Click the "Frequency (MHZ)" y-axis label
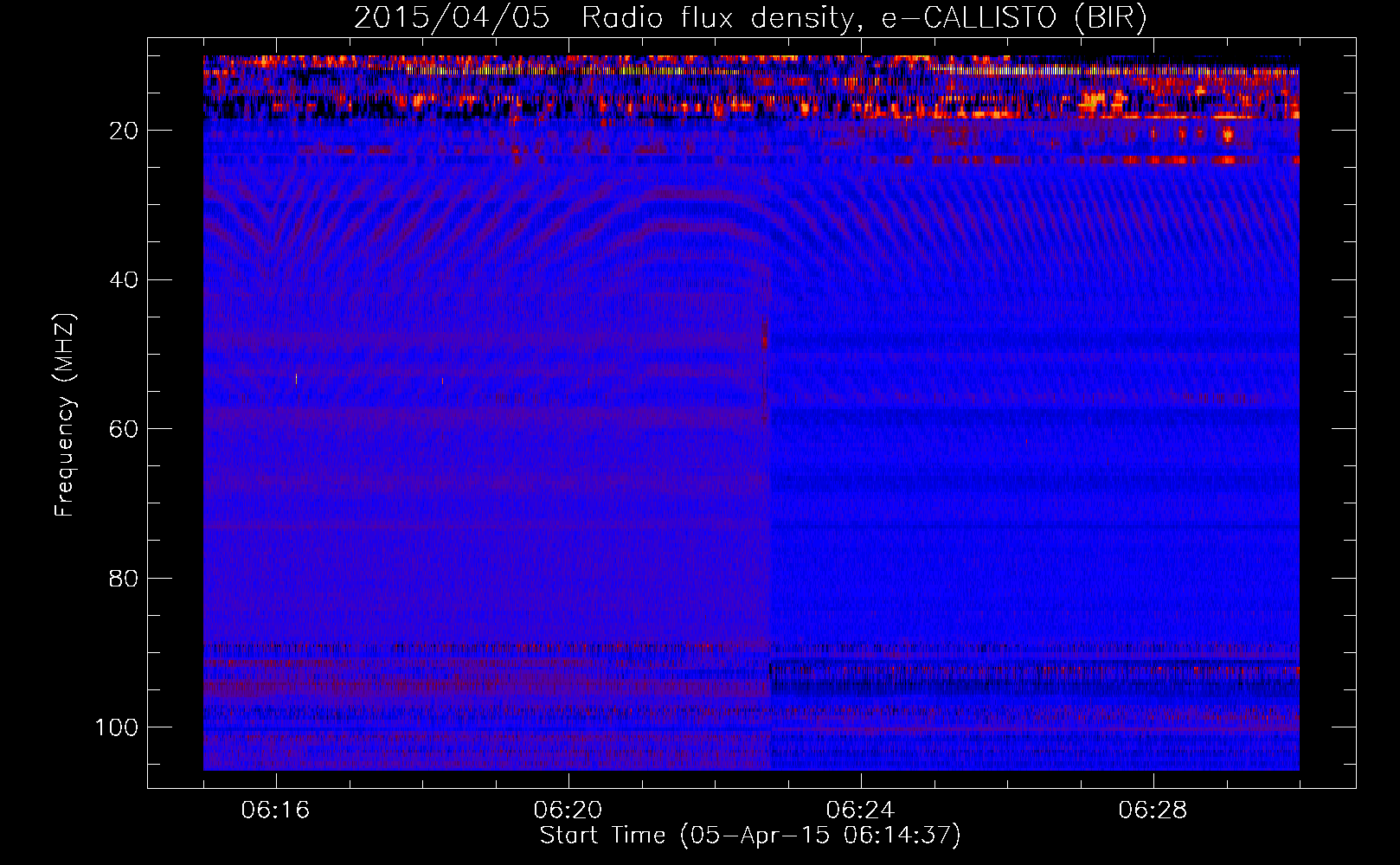 [65, 414]
